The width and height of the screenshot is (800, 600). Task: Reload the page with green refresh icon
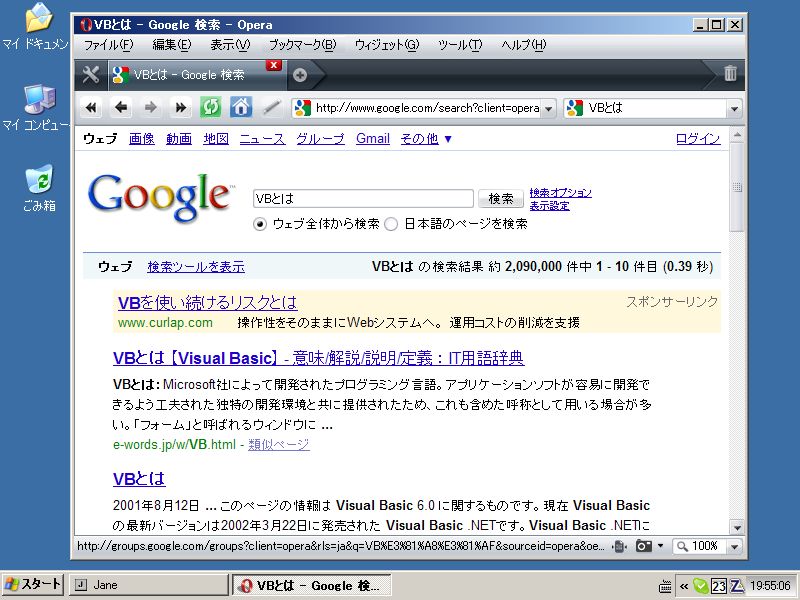click(x=211, y=108)
